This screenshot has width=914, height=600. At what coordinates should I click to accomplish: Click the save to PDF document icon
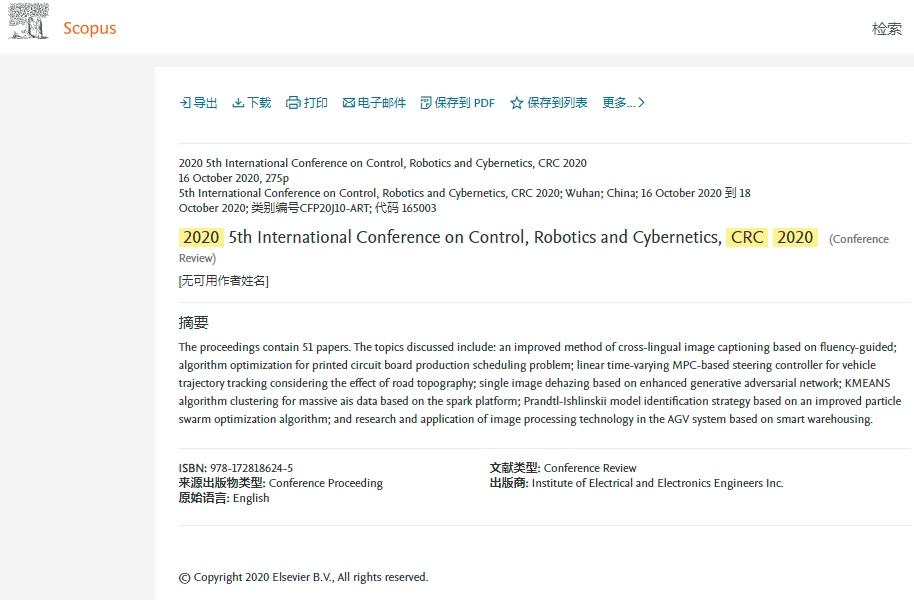click(x=426, y=103)
